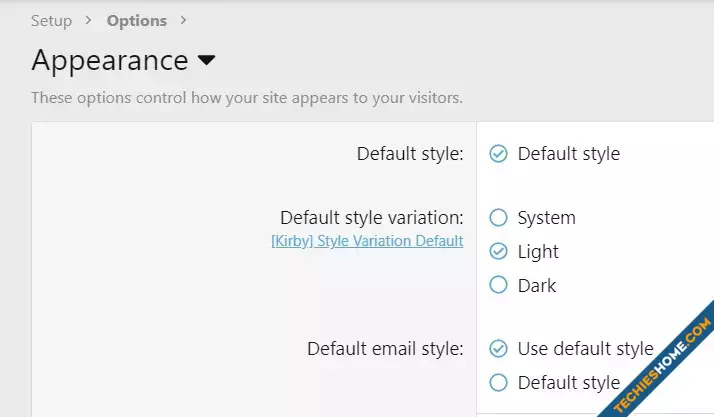Click chevron after Options breadcrumb

point(183,20)
